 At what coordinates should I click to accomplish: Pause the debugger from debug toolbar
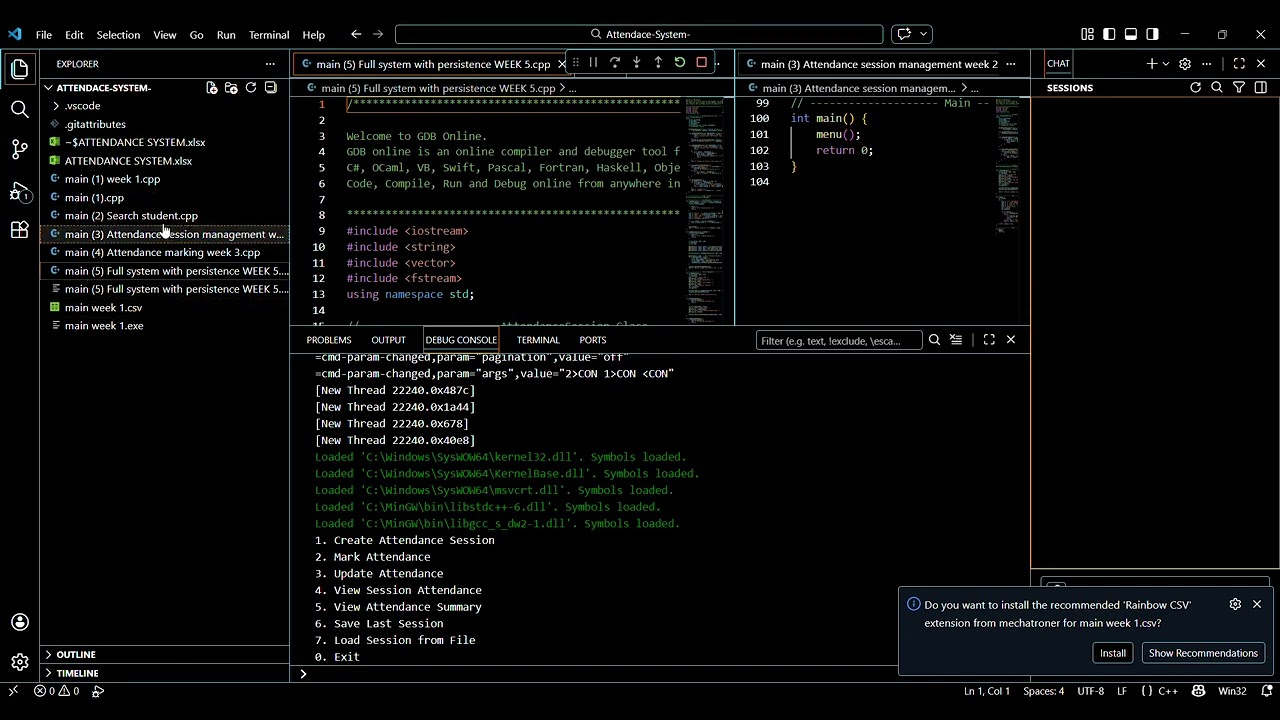[x=593, y=62]
